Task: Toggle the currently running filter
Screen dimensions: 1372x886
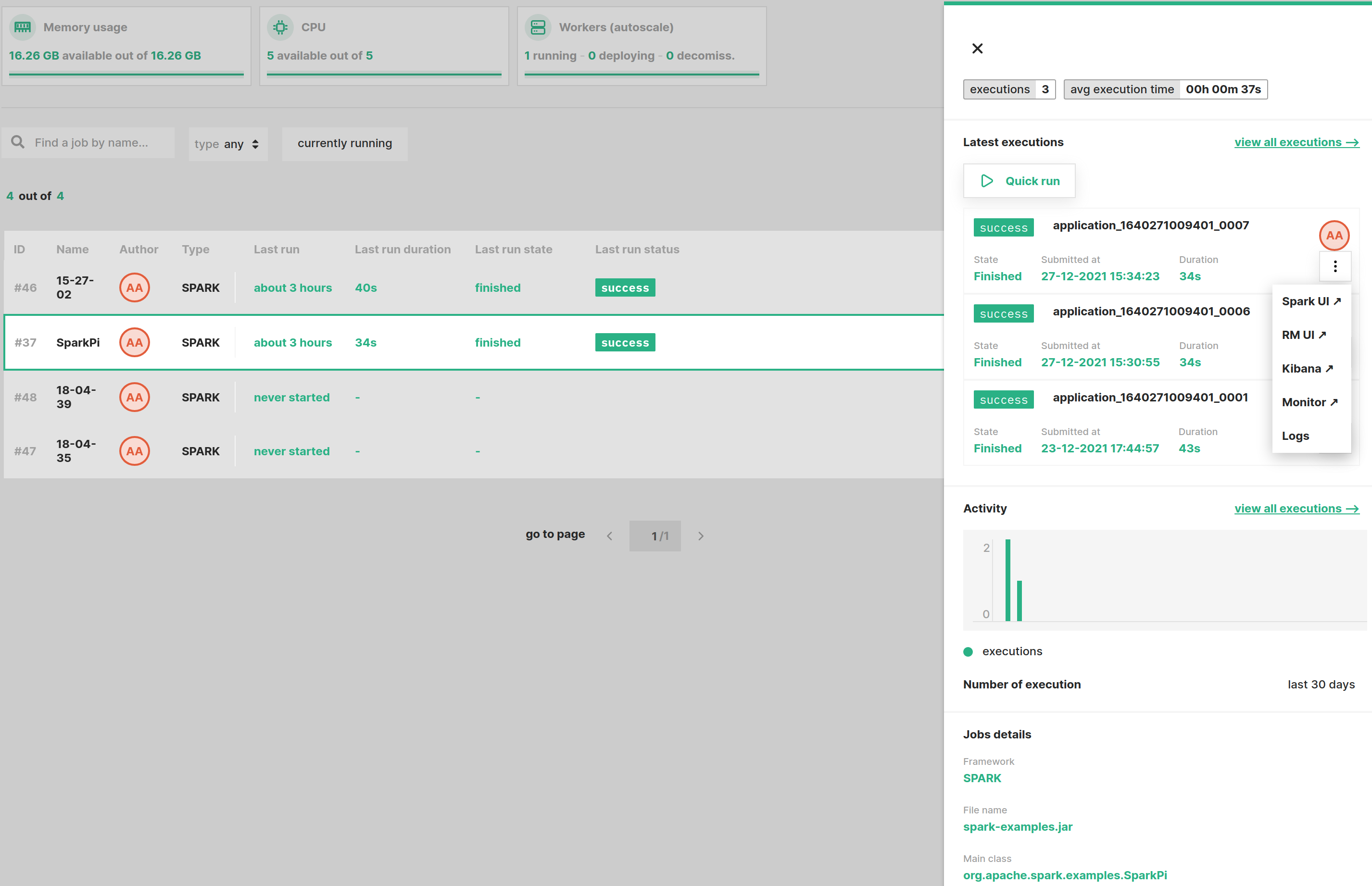Action: coord(345,143)
